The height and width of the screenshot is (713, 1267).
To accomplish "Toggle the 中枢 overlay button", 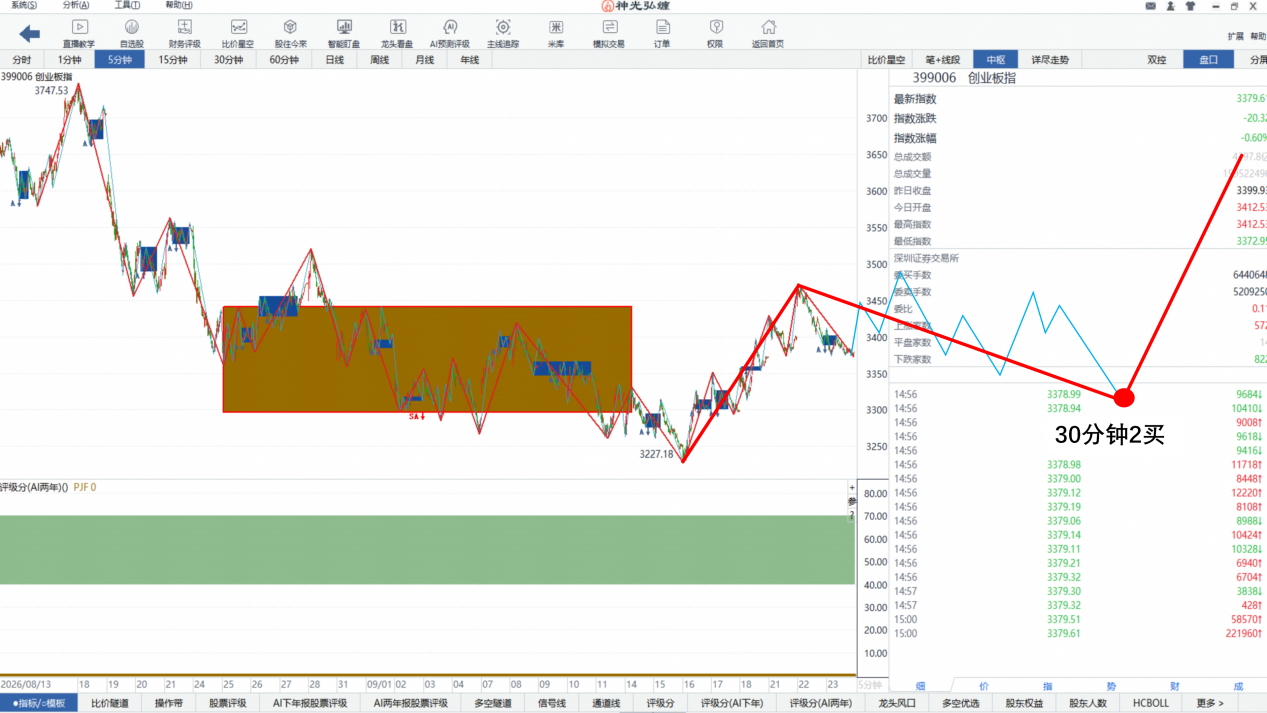I will point(995,60).
